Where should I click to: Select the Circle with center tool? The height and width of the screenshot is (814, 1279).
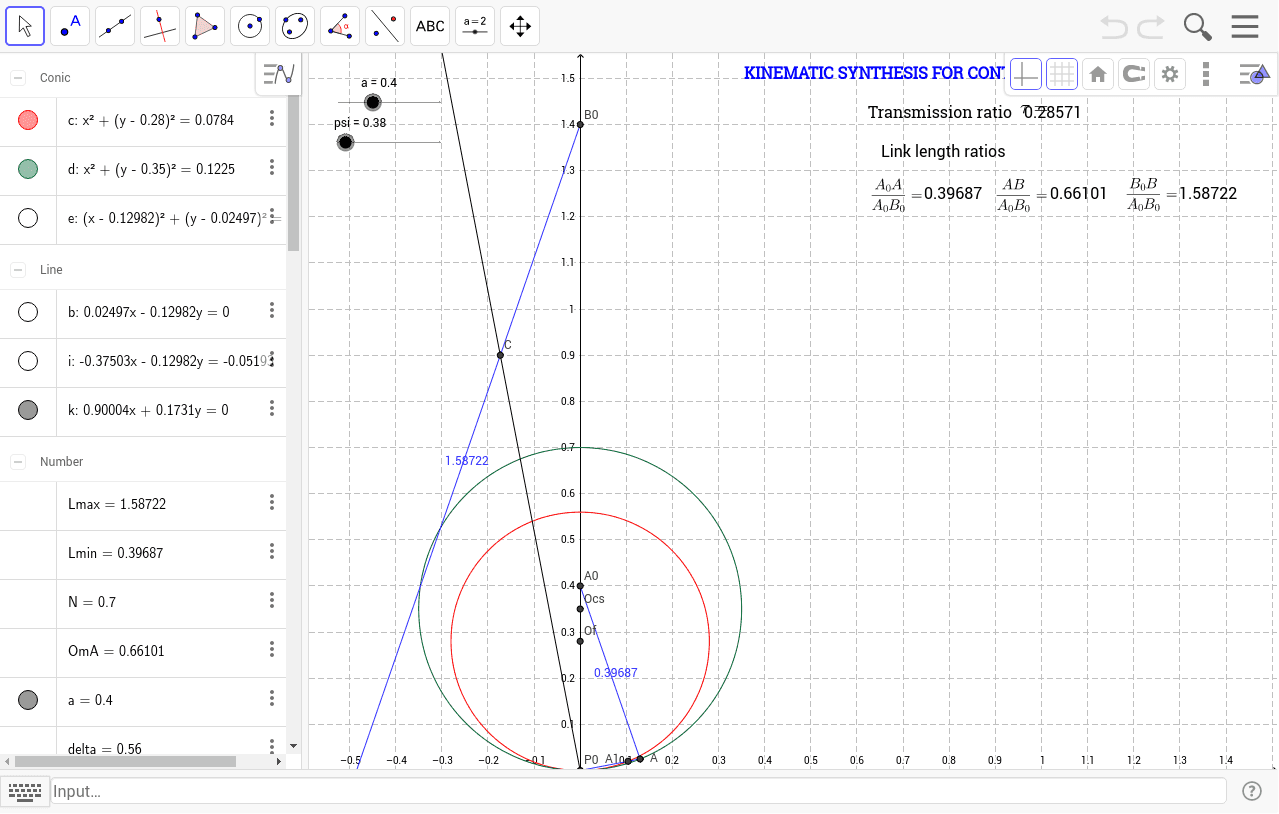tap(250, 26)
